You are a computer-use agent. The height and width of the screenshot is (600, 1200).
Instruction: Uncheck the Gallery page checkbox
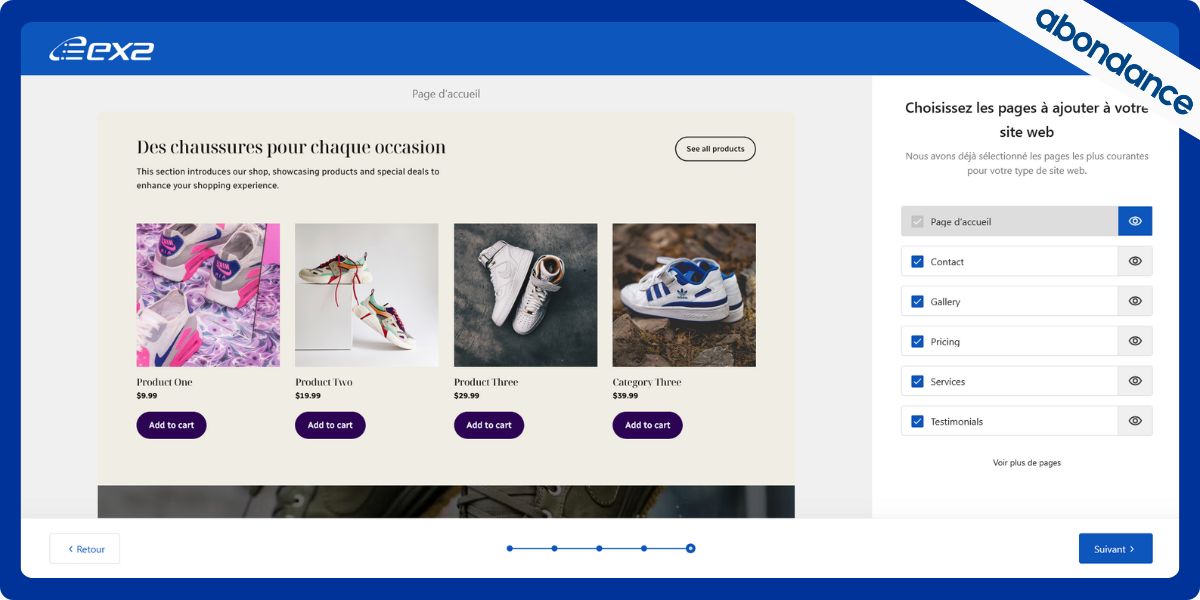[917, 302]
